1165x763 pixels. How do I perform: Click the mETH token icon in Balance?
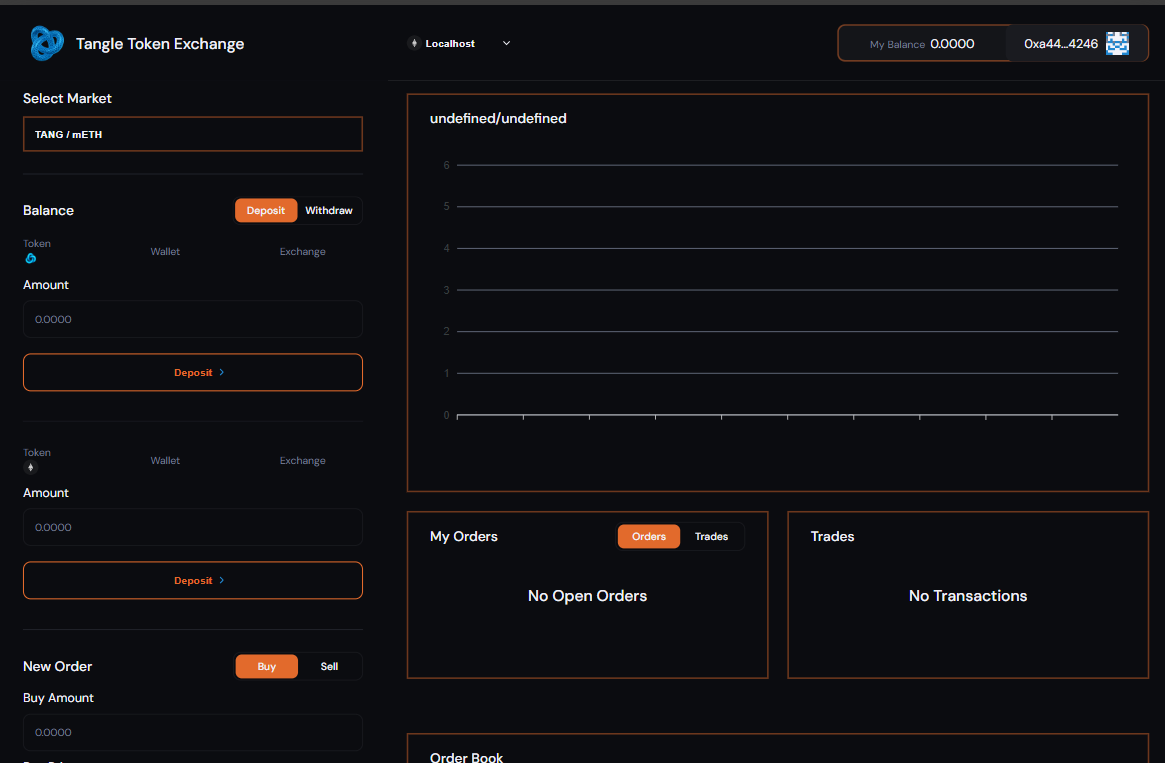point(30,467)
